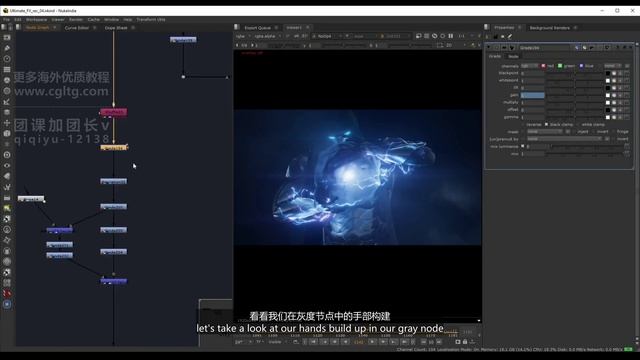Open the viewer B input dropdown
Screen dimensions: 640x360
[394, 36]
